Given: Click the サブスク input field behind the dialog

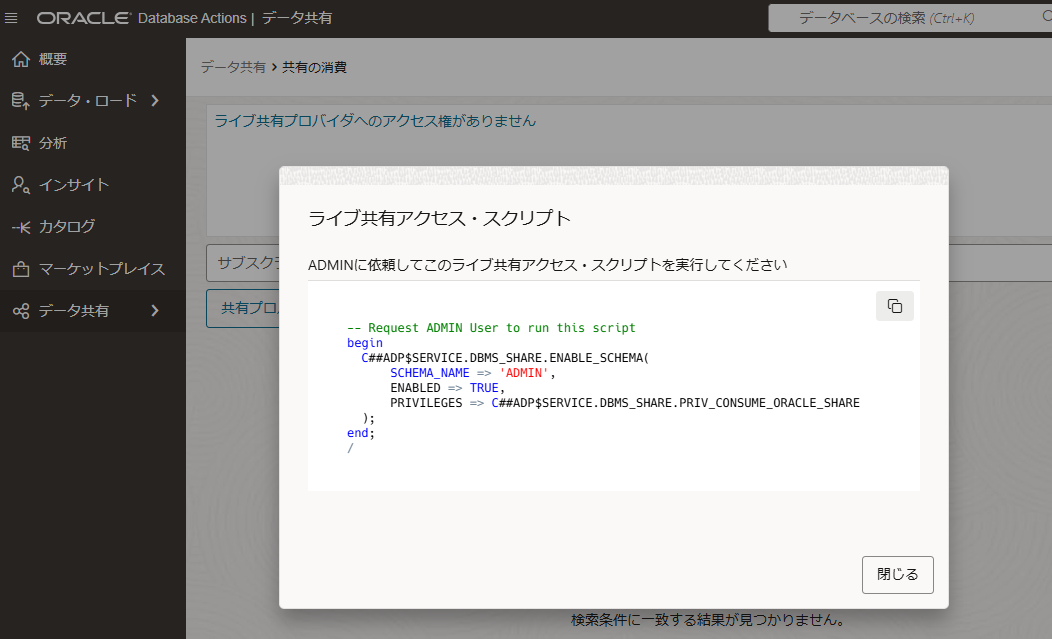Looking at the screenshot, I should pos(242,264).
